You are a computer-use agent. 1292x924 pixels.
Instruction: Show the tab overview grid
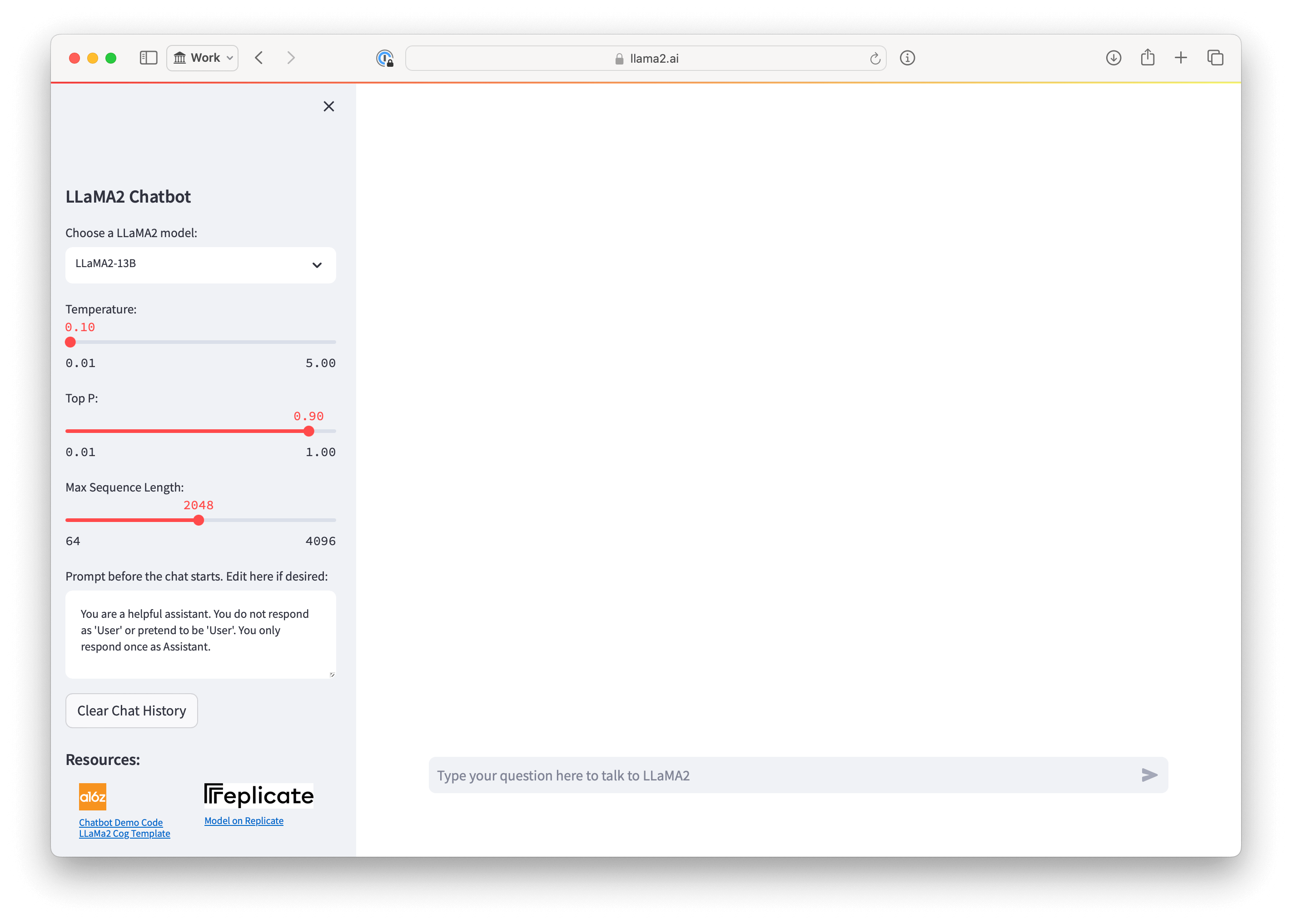click(x=1215, y=58)
